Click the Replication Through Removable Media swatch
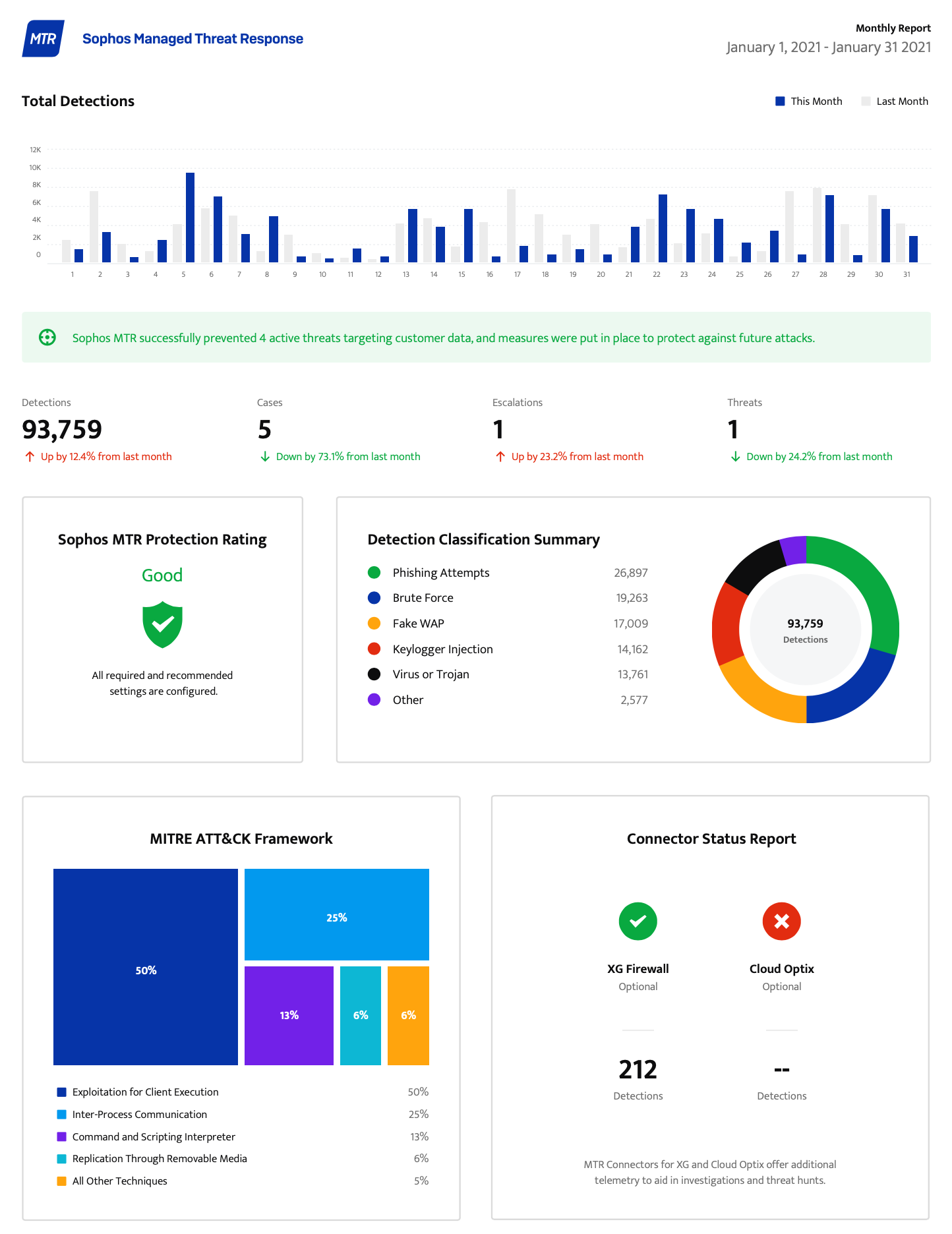 [62, 1158]
